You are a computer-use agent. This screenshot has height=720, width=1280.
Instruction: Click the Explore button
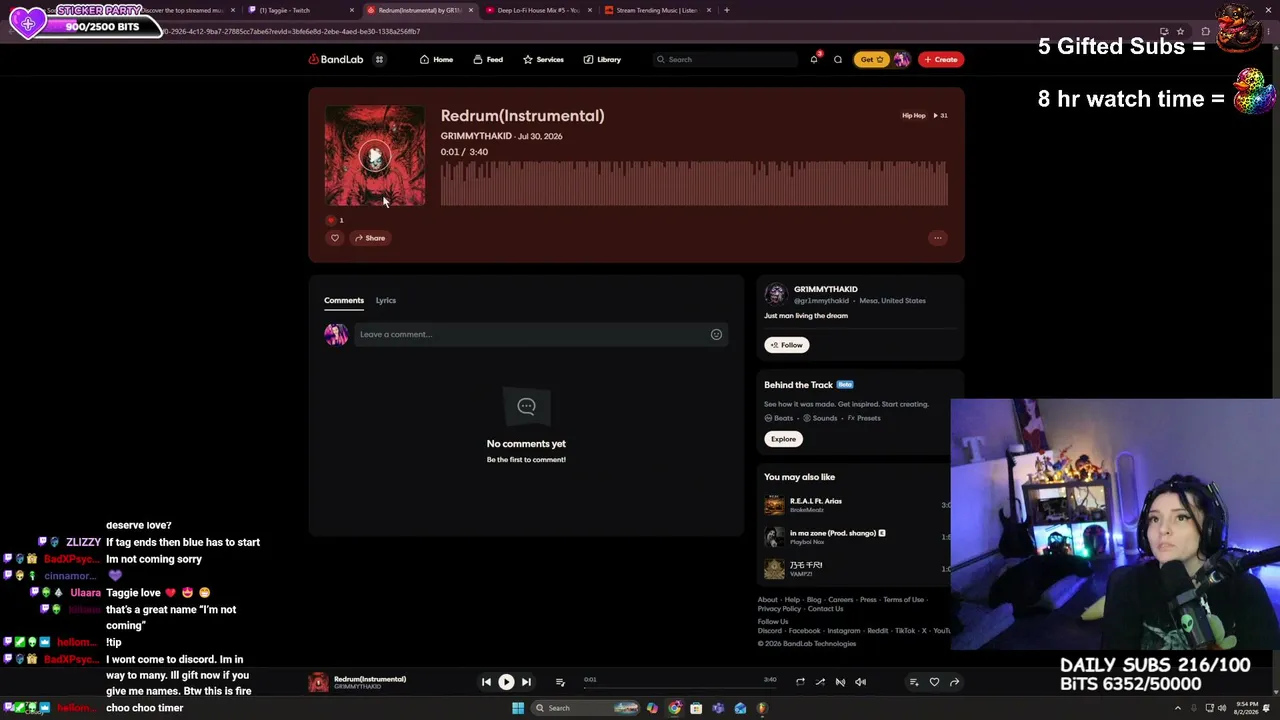coord(783,439)
